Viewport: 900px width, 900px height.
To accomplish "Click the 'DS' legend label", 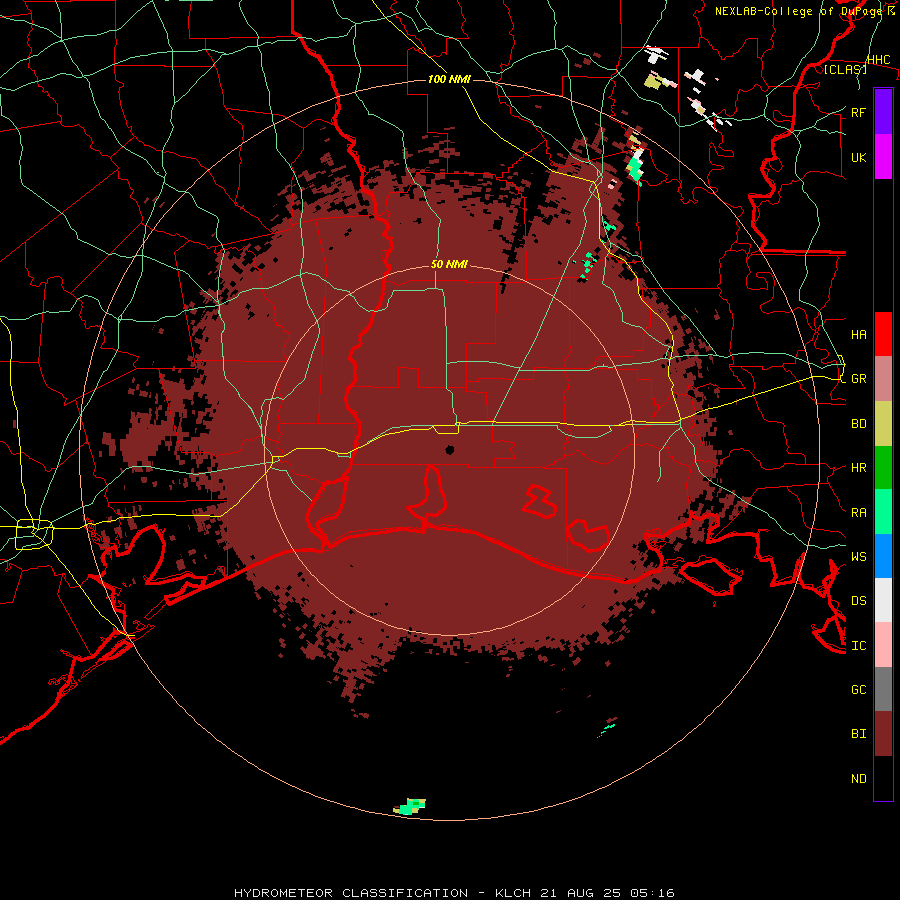I will (x=859, y=600).
